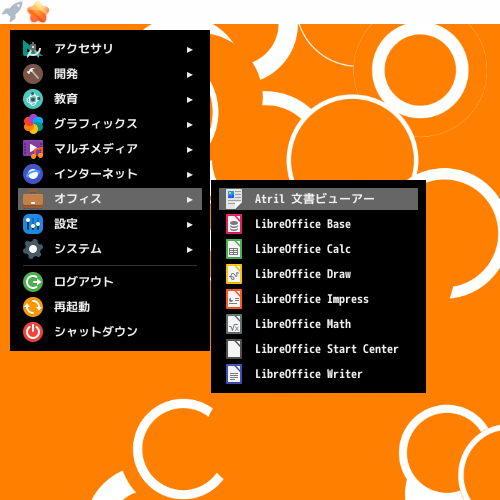Expand the マルチメディア submenu arrow
Viewport: 500px width, 500px height.
(189, 150)
